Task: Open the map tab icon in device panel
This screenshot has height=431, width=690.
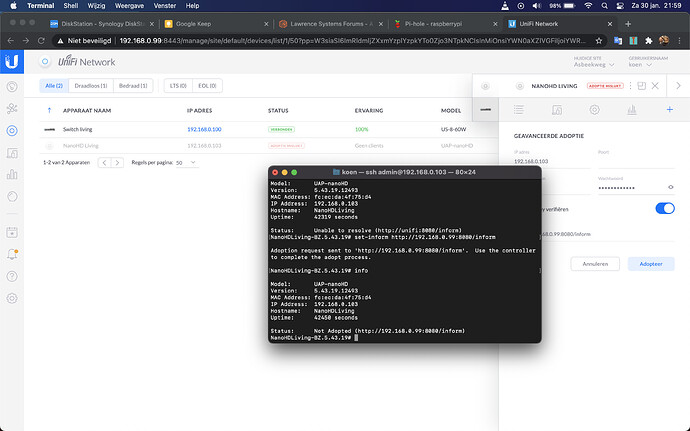Action: (557, 110)
